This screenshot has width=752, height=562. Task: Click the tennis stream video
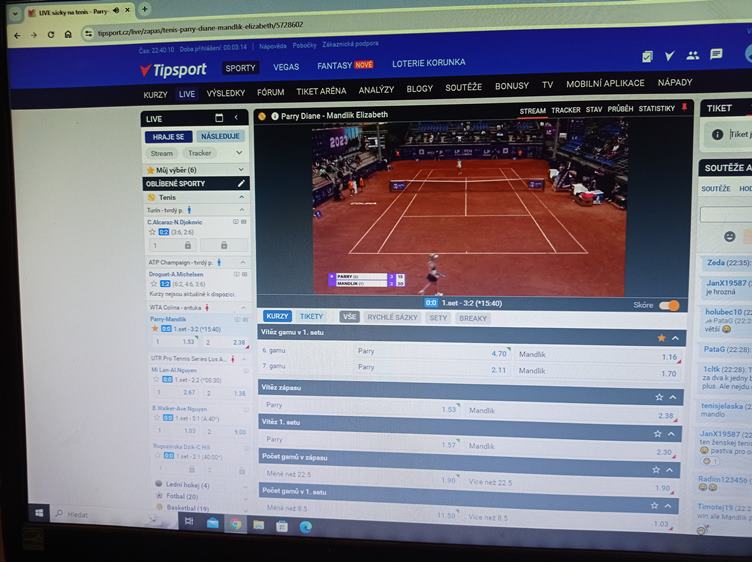click(x=469, y=208)
